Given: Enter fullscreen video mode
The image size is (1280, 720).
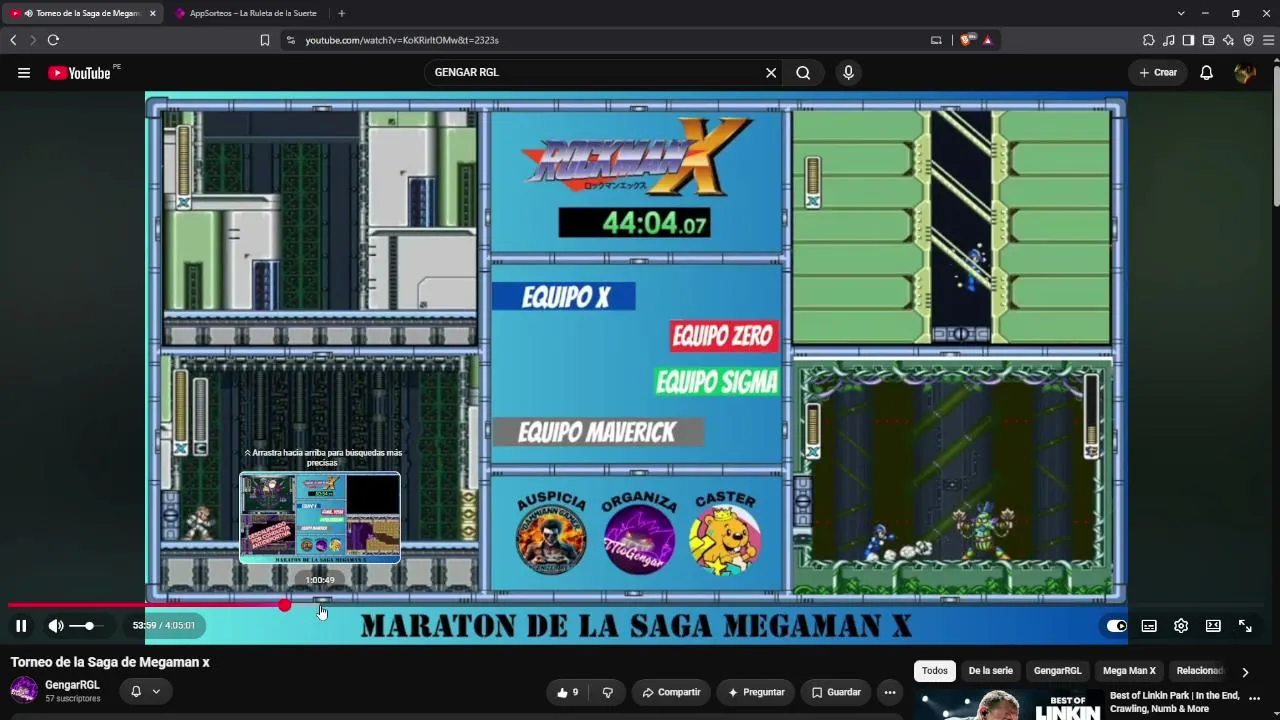Looking at the screenshot, I should [1245, 626].
